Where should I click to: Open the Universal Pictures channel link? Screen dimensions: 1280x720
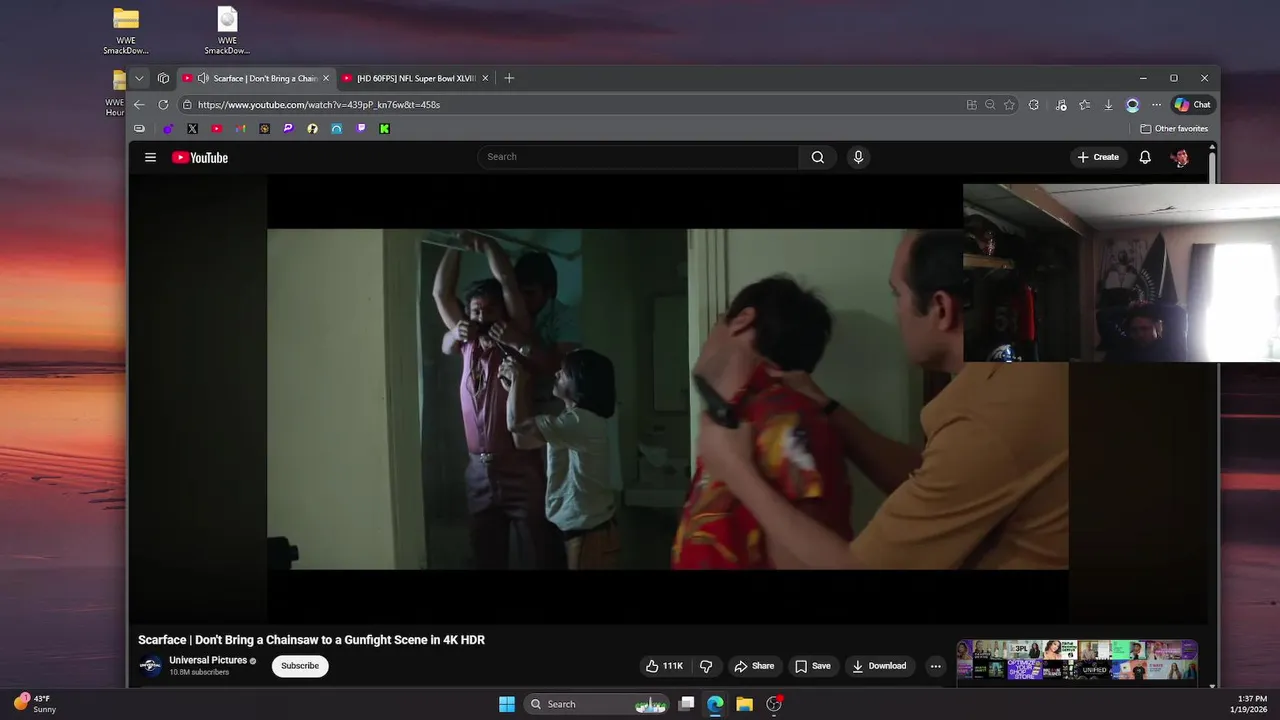(x=208, y=660)
